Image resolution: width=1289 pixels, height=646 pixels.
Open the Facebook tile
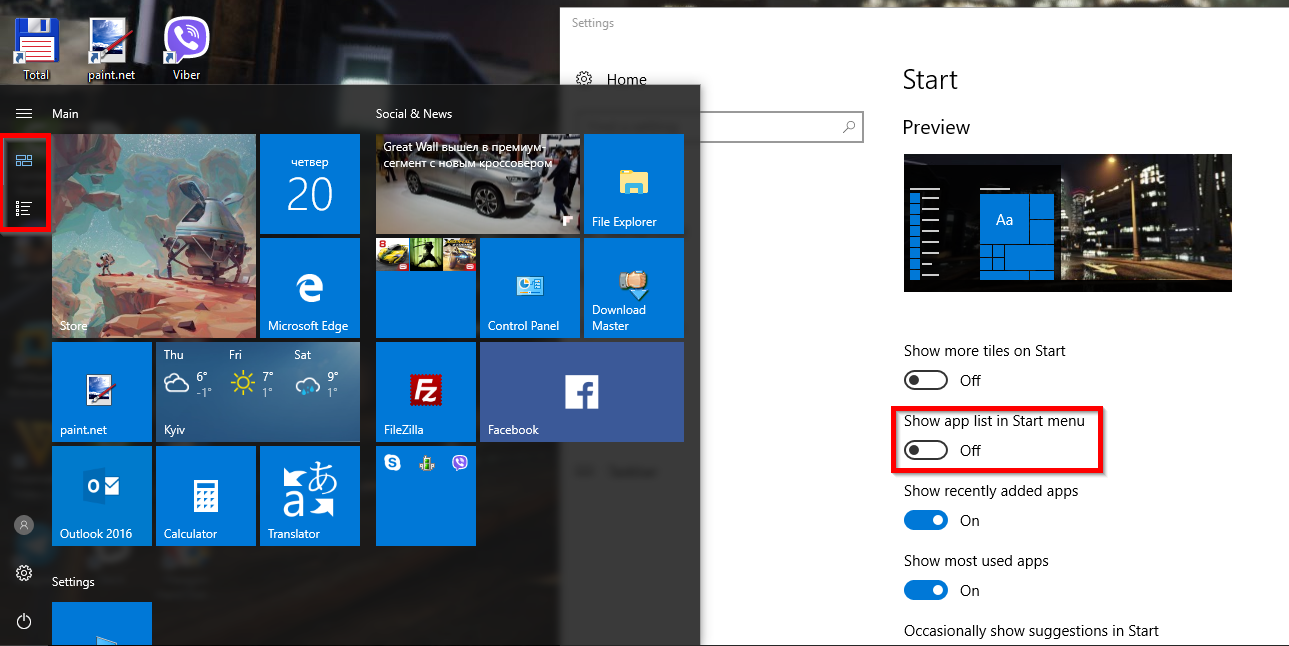pyautogui.click(x=581, y=392)
